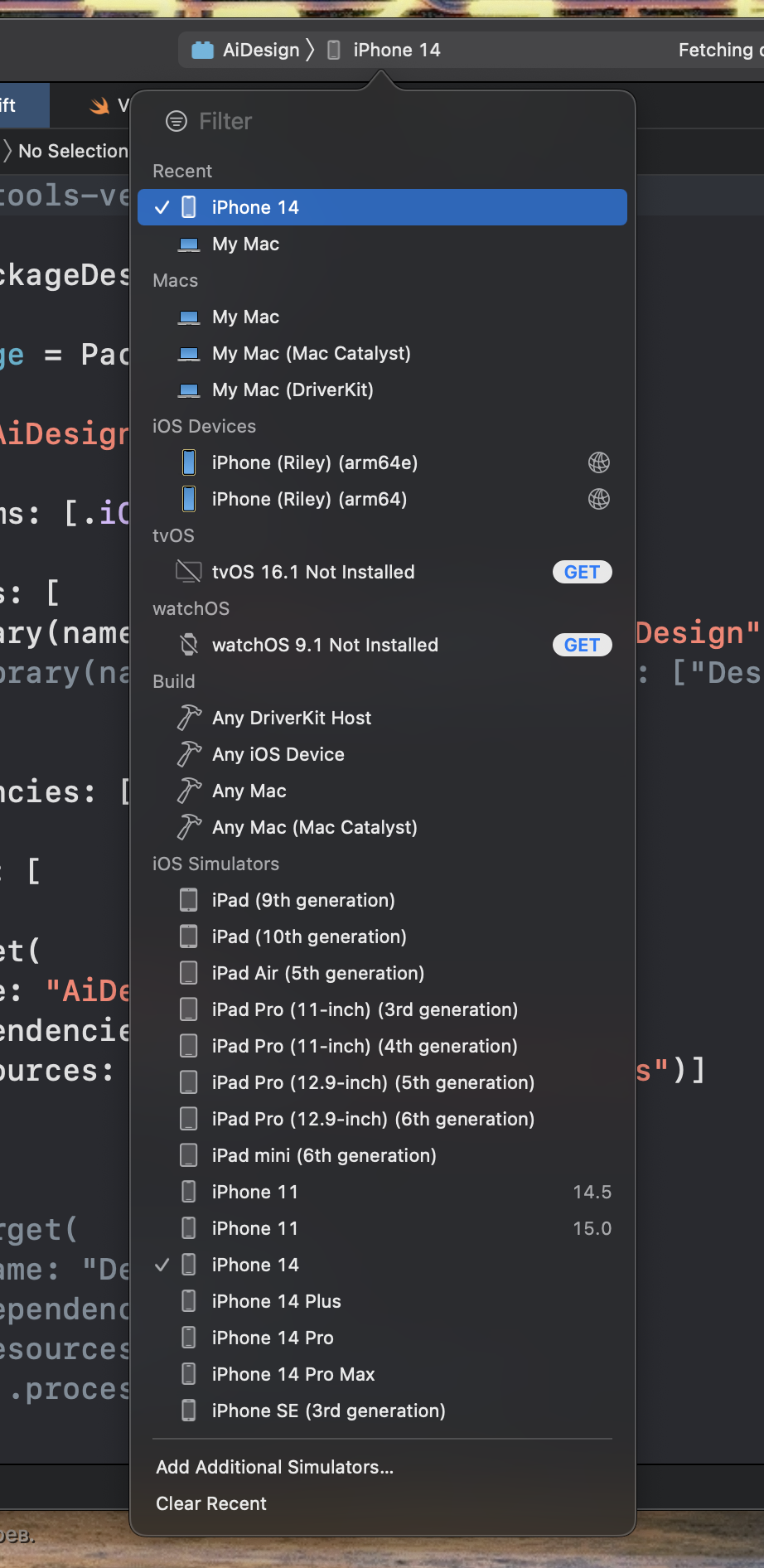This screenshot has width=764, height=1568.
Task: Select checked iPhone 14 under iOS Simulators
Action: [x=382, y=1265]
